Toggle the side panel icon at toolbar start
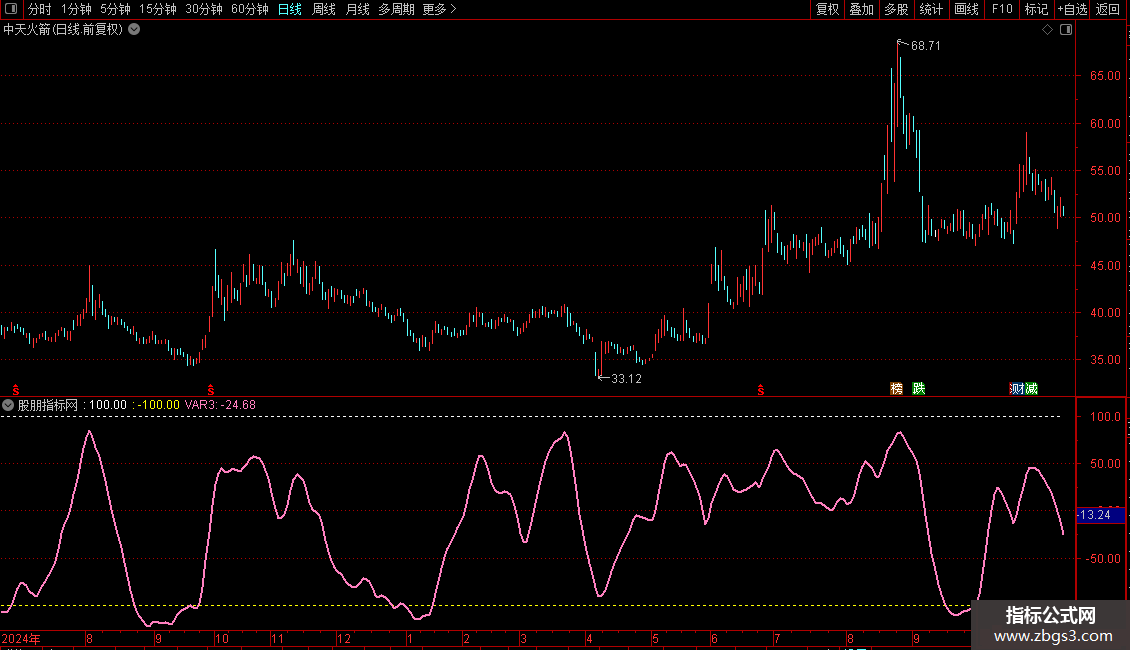 point(11,9)
